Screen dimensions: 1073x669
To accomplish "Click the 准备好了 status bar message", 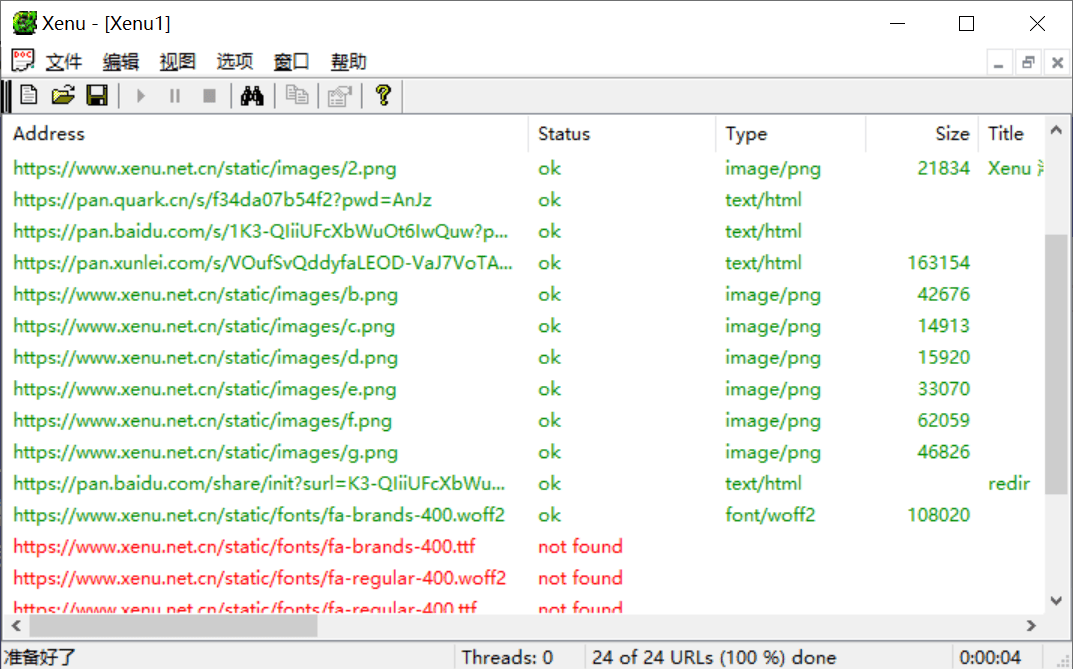I will (x=39, y=657).
